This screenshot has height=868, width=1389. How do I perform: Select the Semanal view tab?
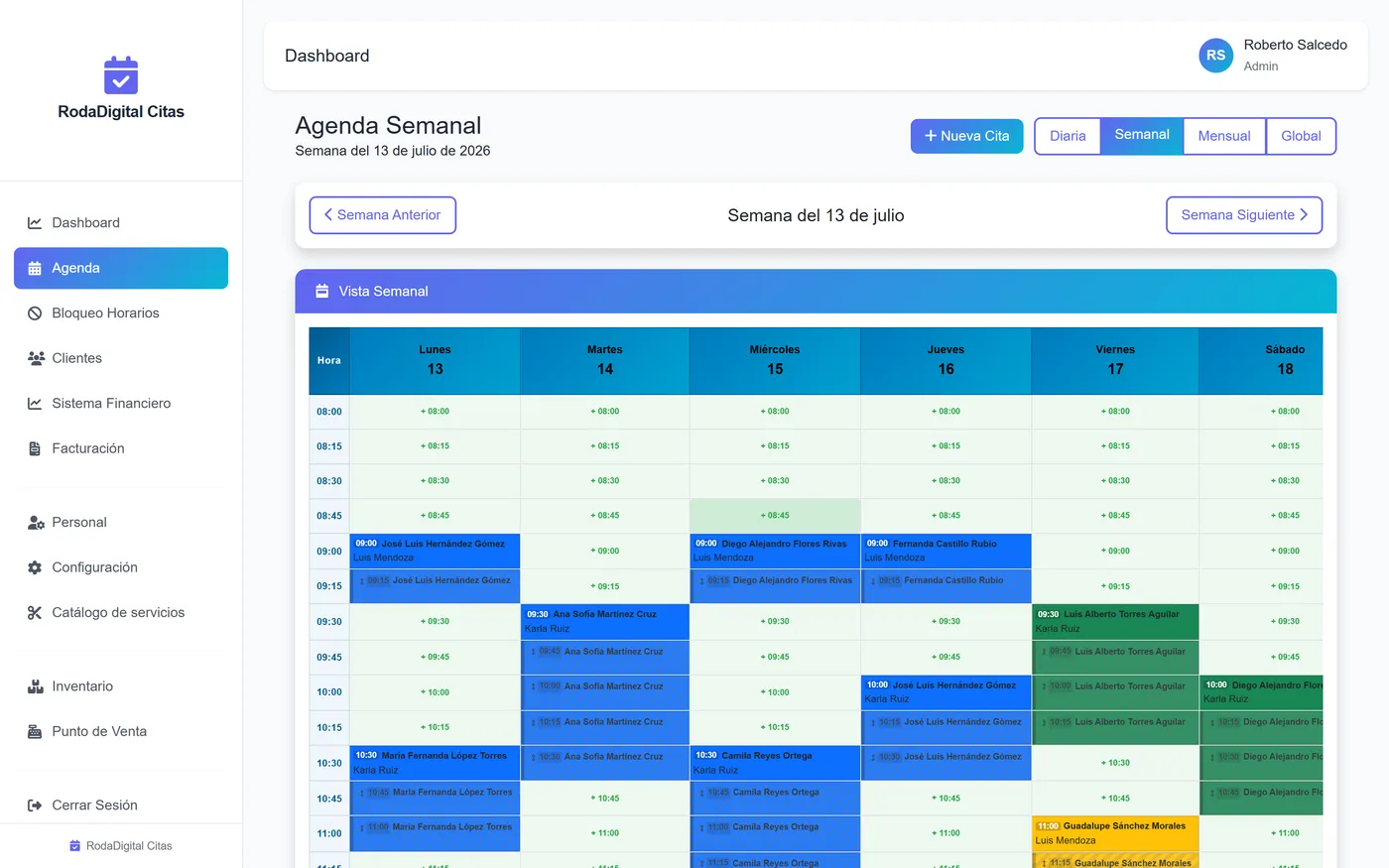point(1142,135)
